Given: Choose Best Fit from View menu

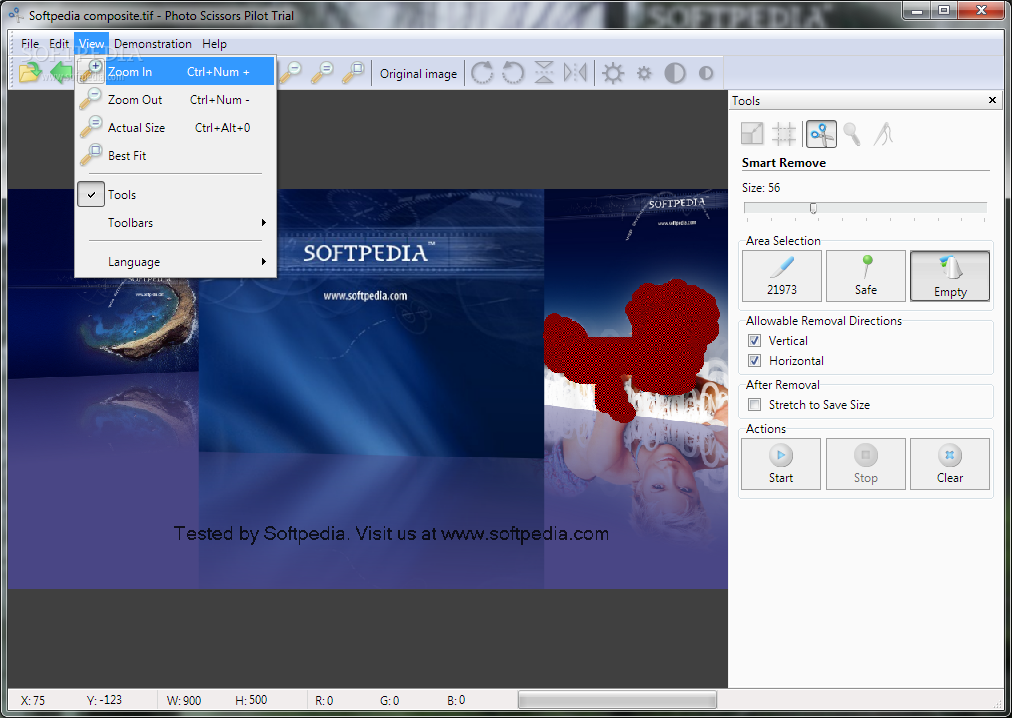Looking at the screenshot, I should (176, 155).
